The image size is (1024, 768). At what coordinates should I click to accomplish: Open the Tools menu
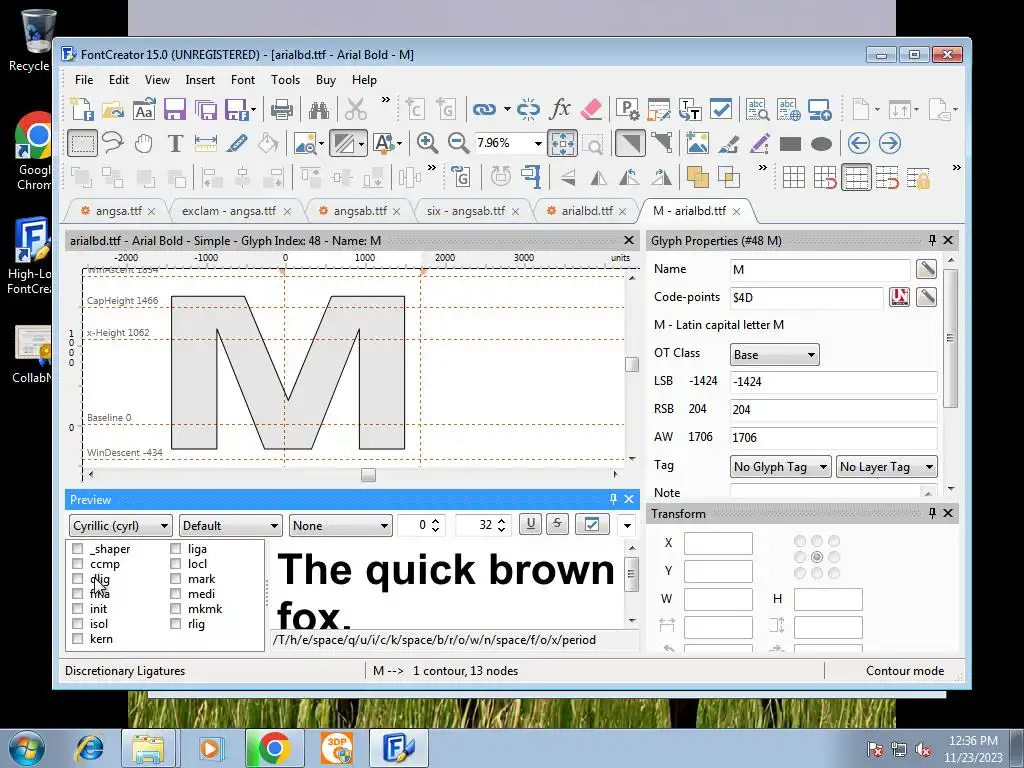tap(285, 80)
